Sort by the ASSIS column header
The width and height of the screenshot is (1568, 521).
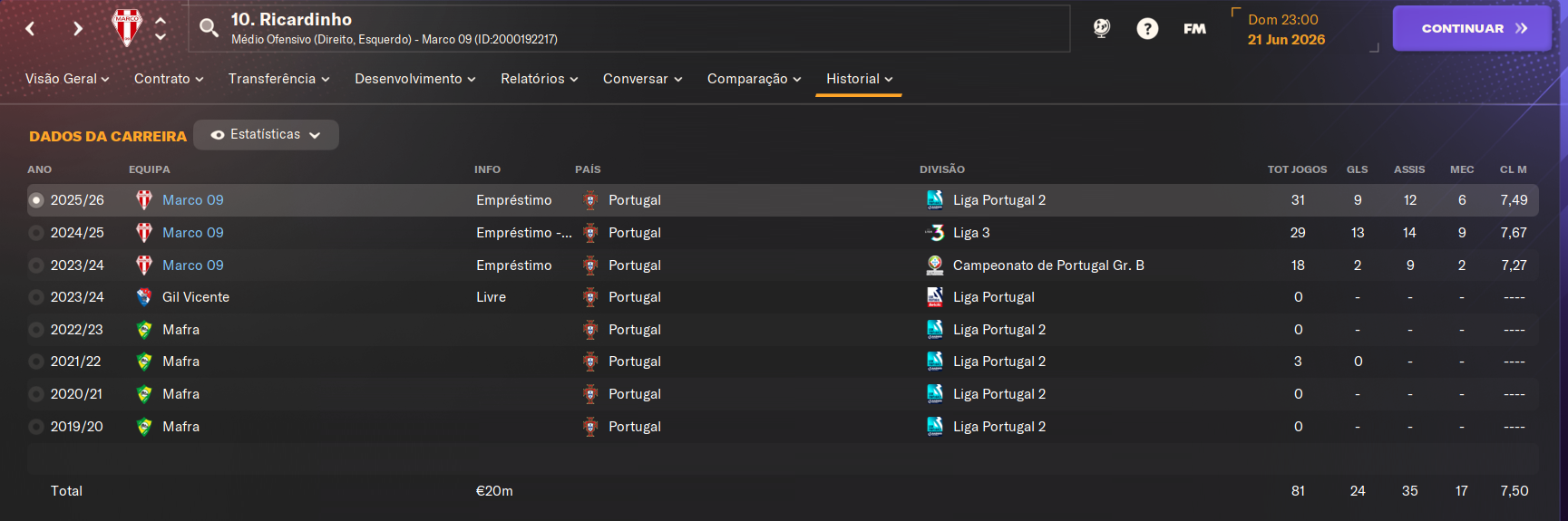point(1409,169)
